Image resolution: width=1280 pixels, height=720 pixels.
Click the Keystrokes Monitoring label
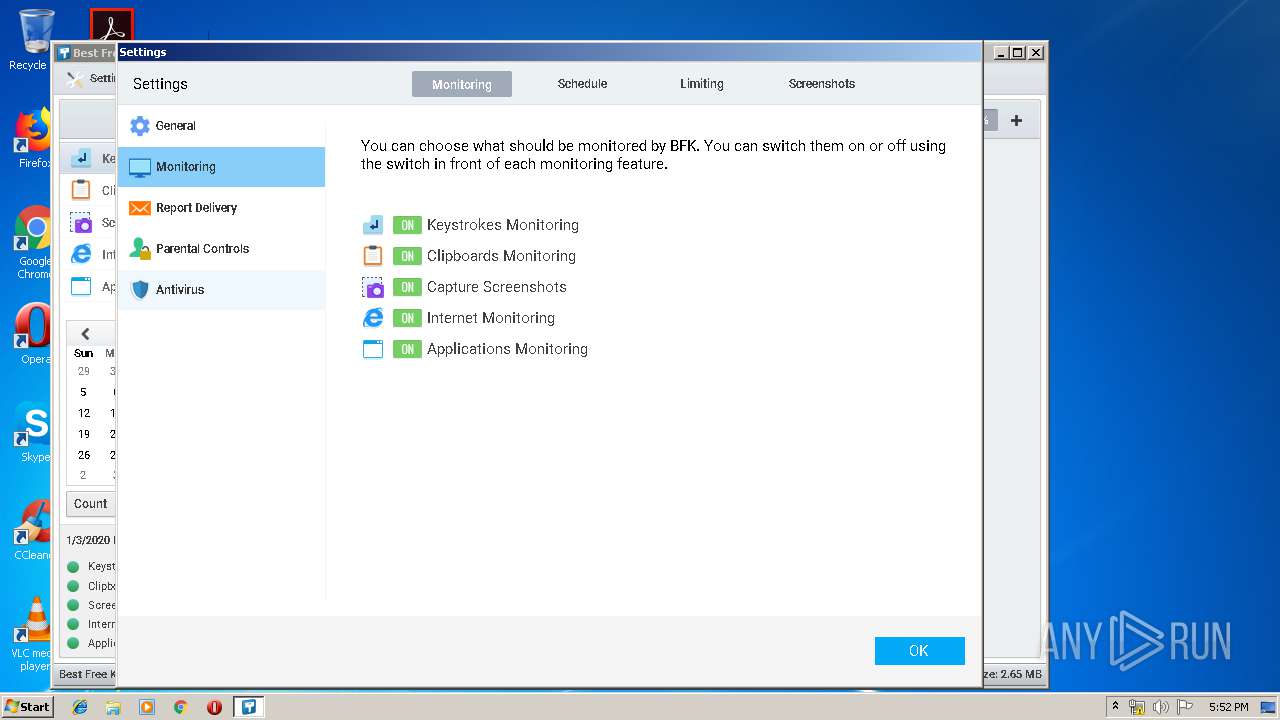[x=503, y=225]
